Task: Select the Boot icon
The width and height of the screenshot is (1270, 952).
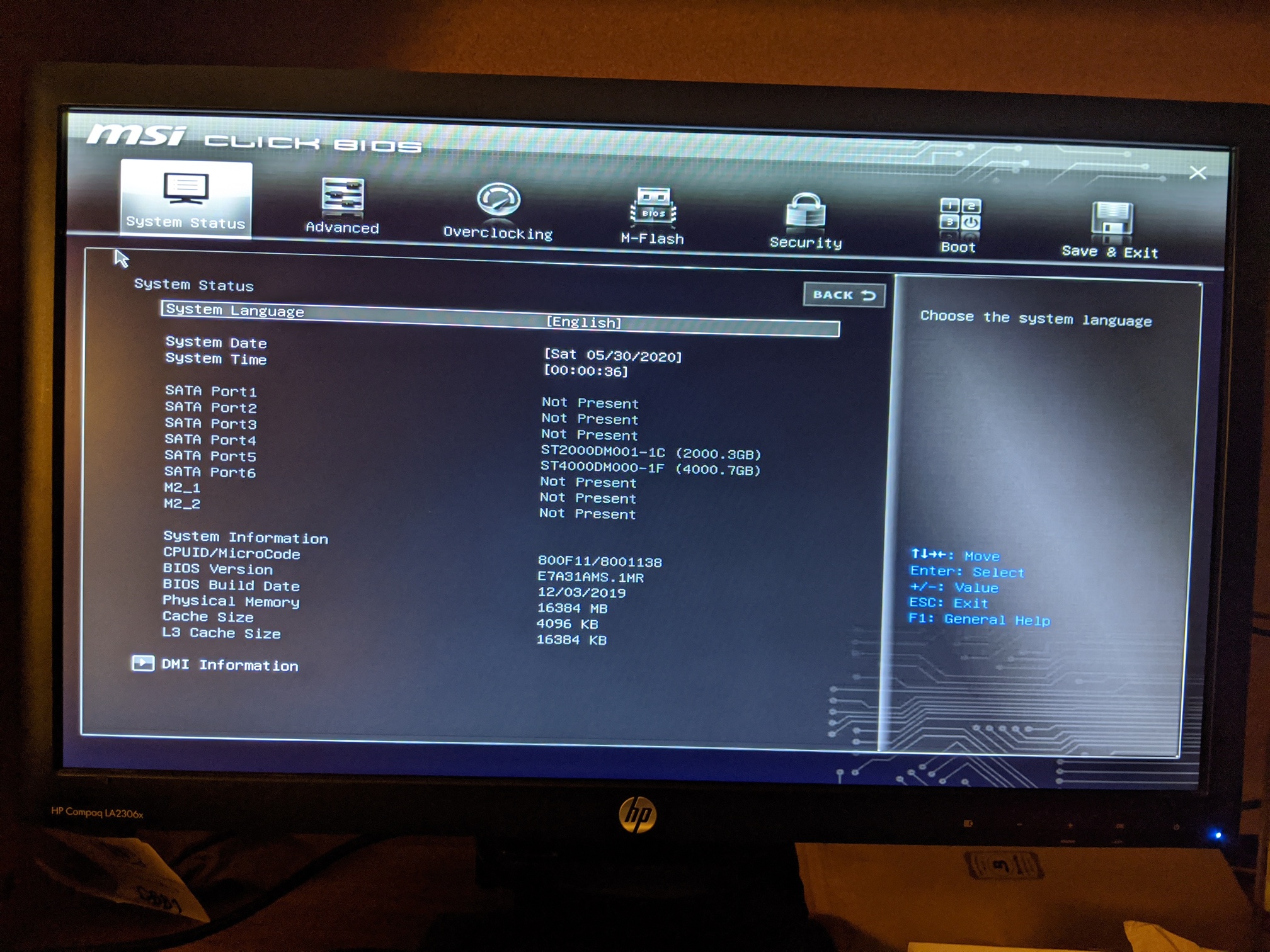Action: coord(959,215)
